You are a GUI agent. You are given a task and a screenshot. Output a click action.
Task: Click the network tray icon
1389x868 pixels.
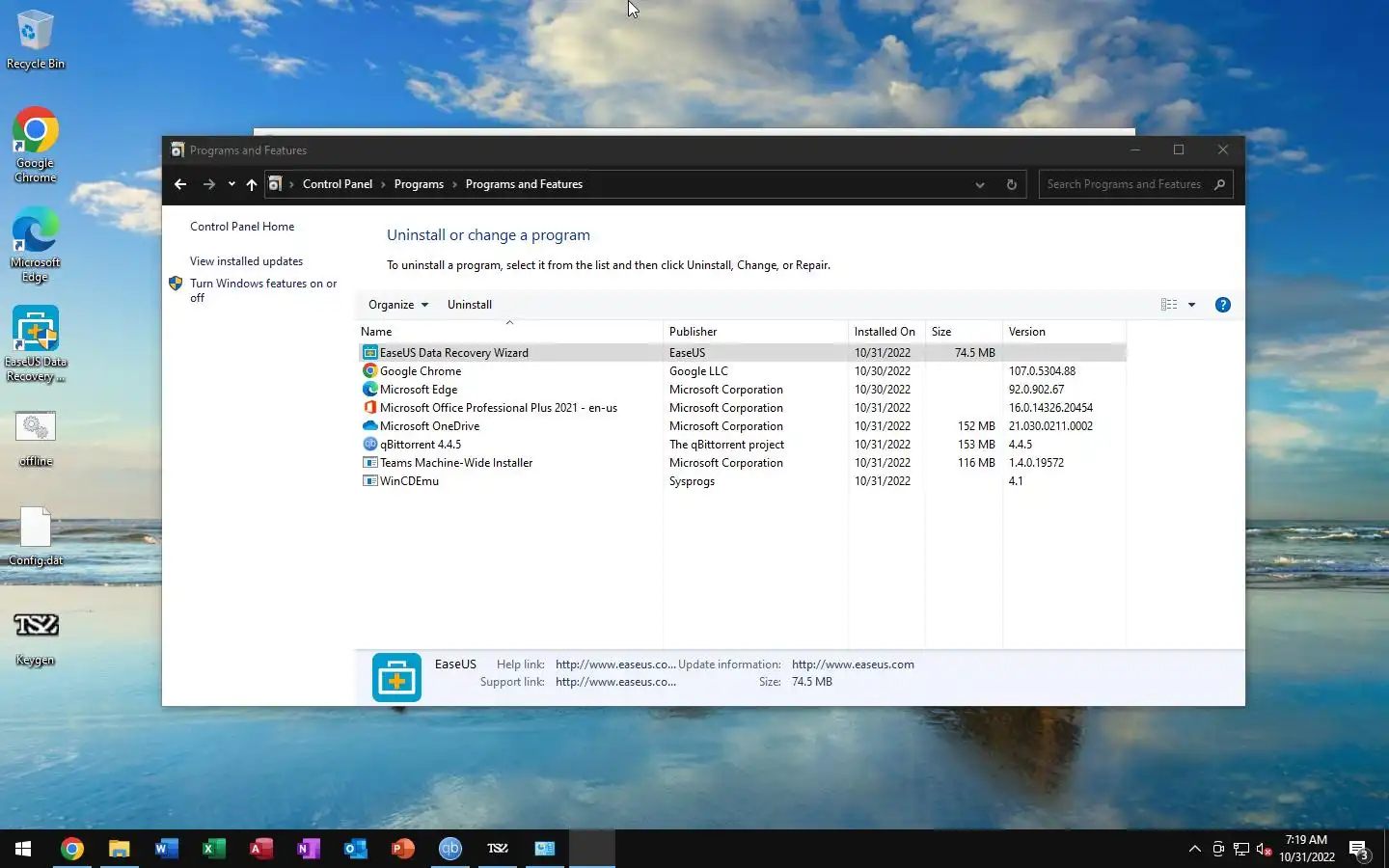[1240, 849]
